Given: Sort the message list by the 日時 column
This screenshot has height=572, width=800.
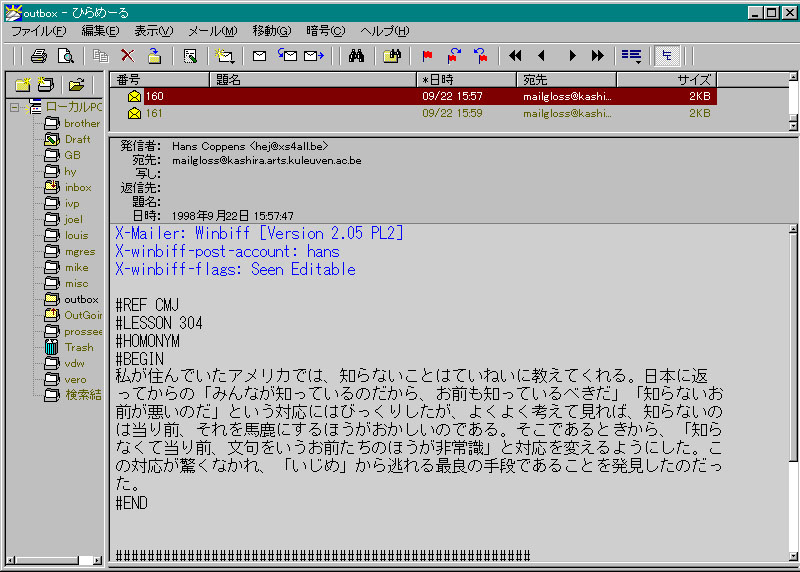Looking at the screenshot, I should (466, 80).
